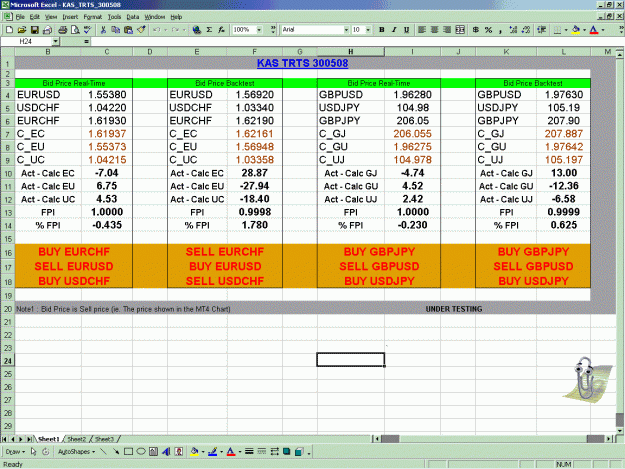
Task: Center align the cell text
Action: pyautogui.click(x=434, y=30)
